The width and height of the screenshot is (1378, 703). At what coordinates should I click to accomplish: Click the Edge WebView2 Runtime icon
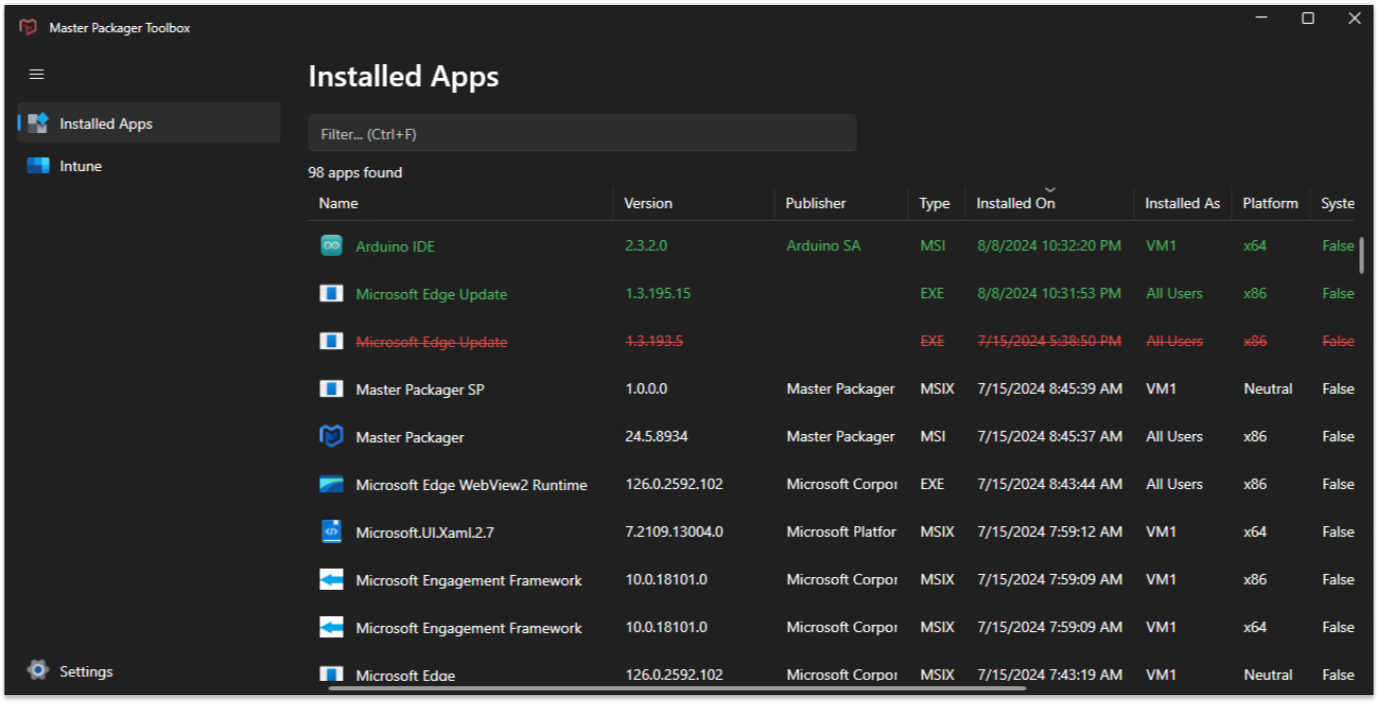click(x=331, y=484)
